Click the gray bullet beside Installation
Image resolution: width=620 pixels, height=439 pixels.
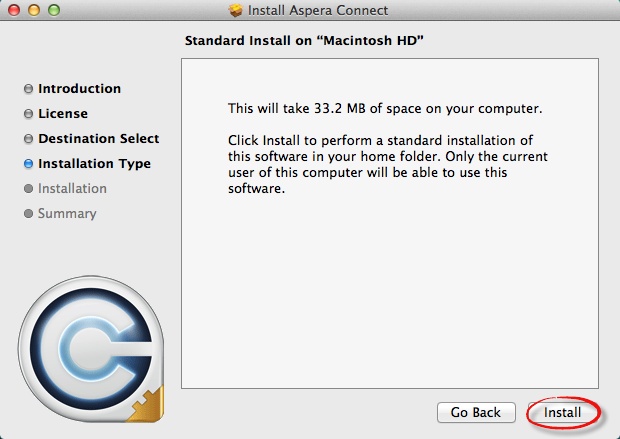pos(29,189)
